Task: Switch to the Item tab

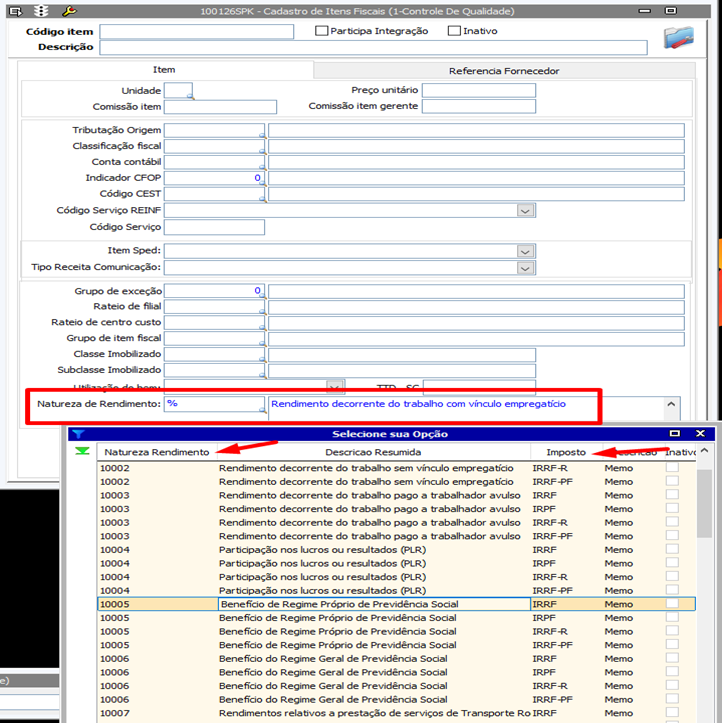Action: tap(164, 70)
